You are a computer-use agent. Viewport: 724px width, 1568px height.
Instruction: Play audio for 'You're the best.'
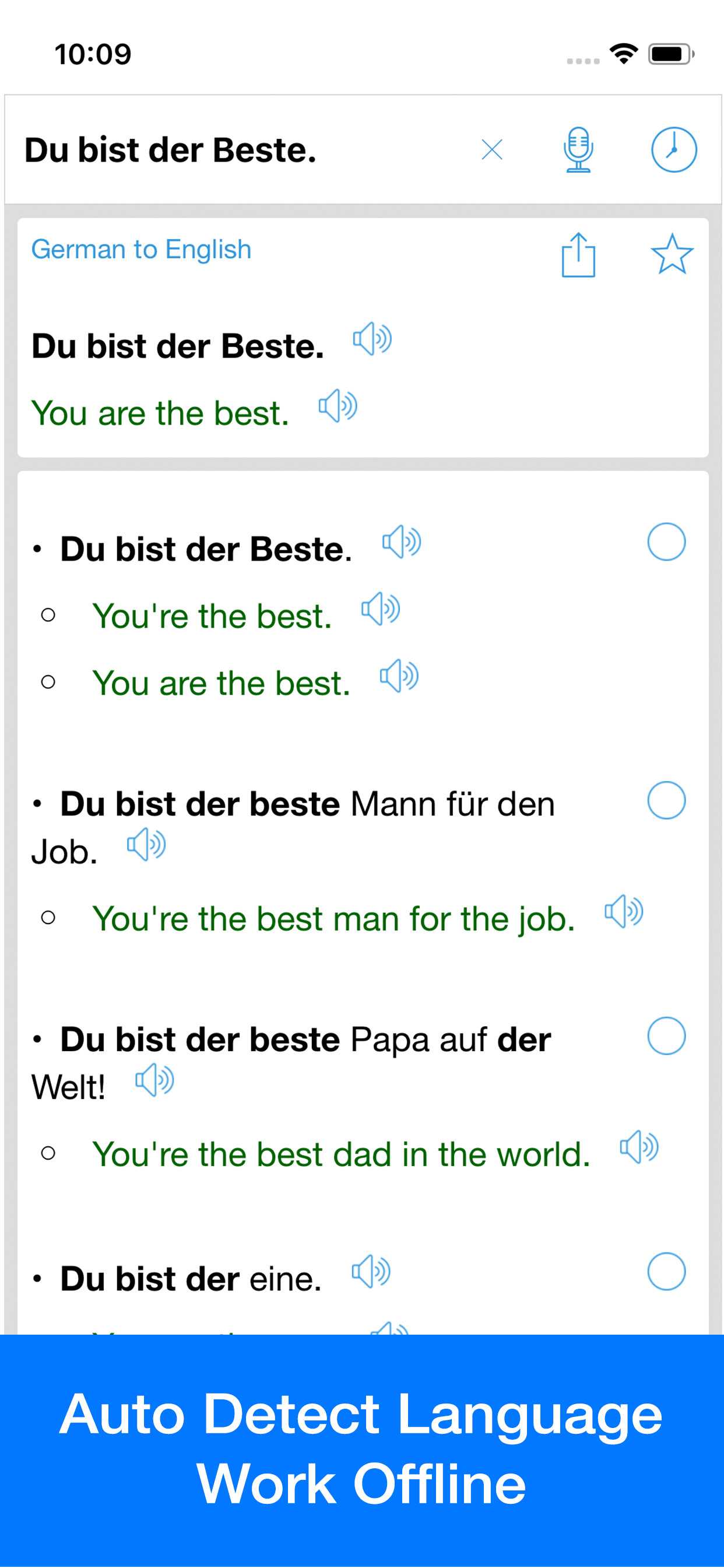[x=381, y=608]
